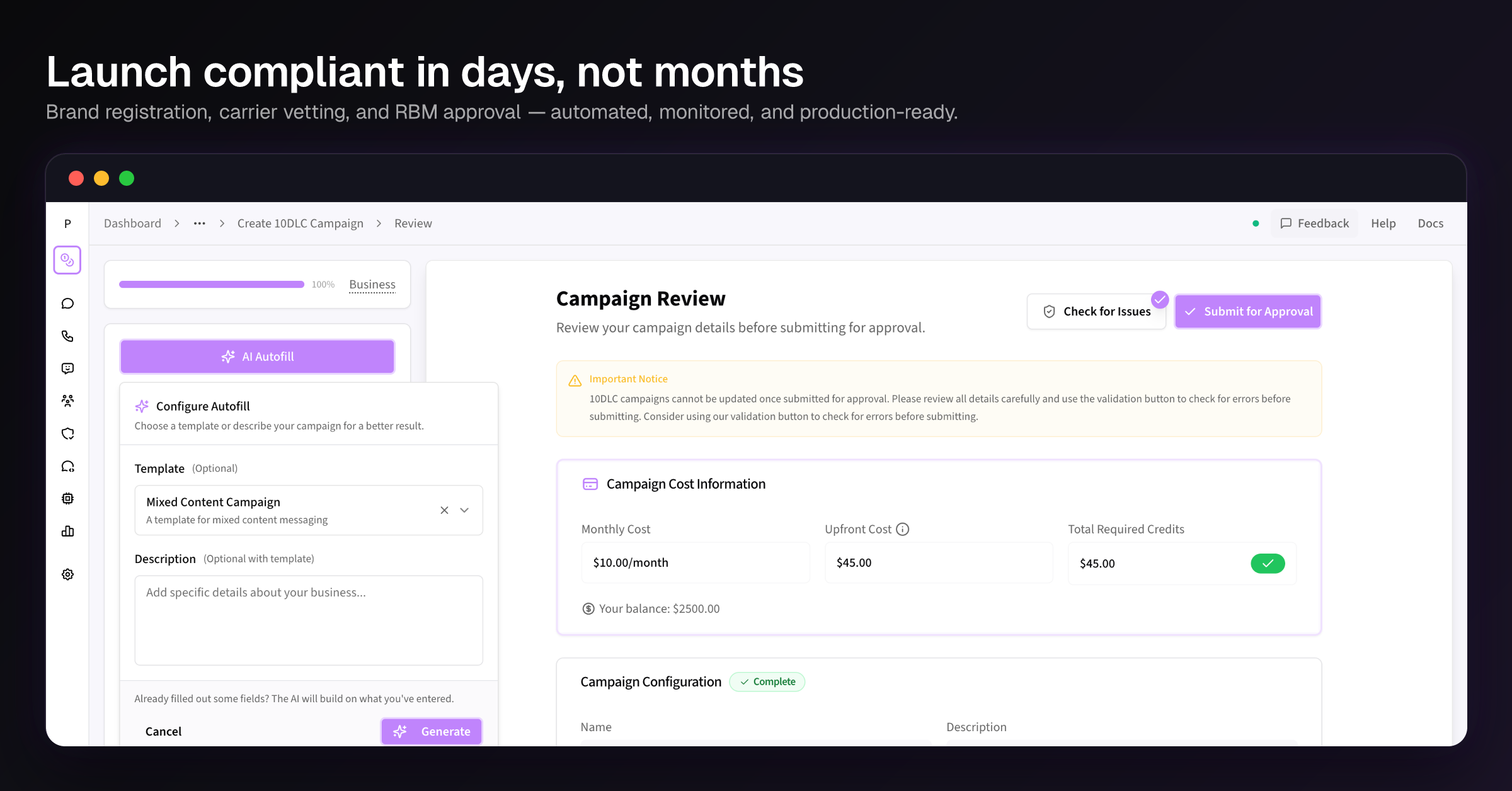
Task: Open the smiley message sidebar icon
Action: pos(67,368)
